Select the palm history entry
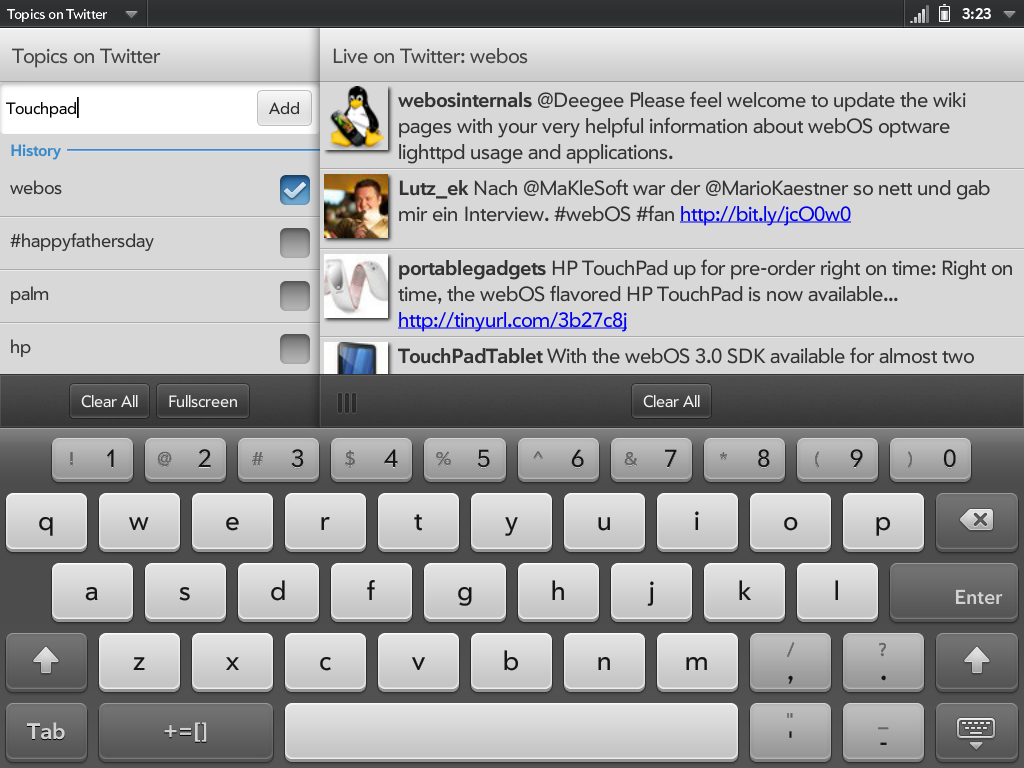 [x=29, y=294]
